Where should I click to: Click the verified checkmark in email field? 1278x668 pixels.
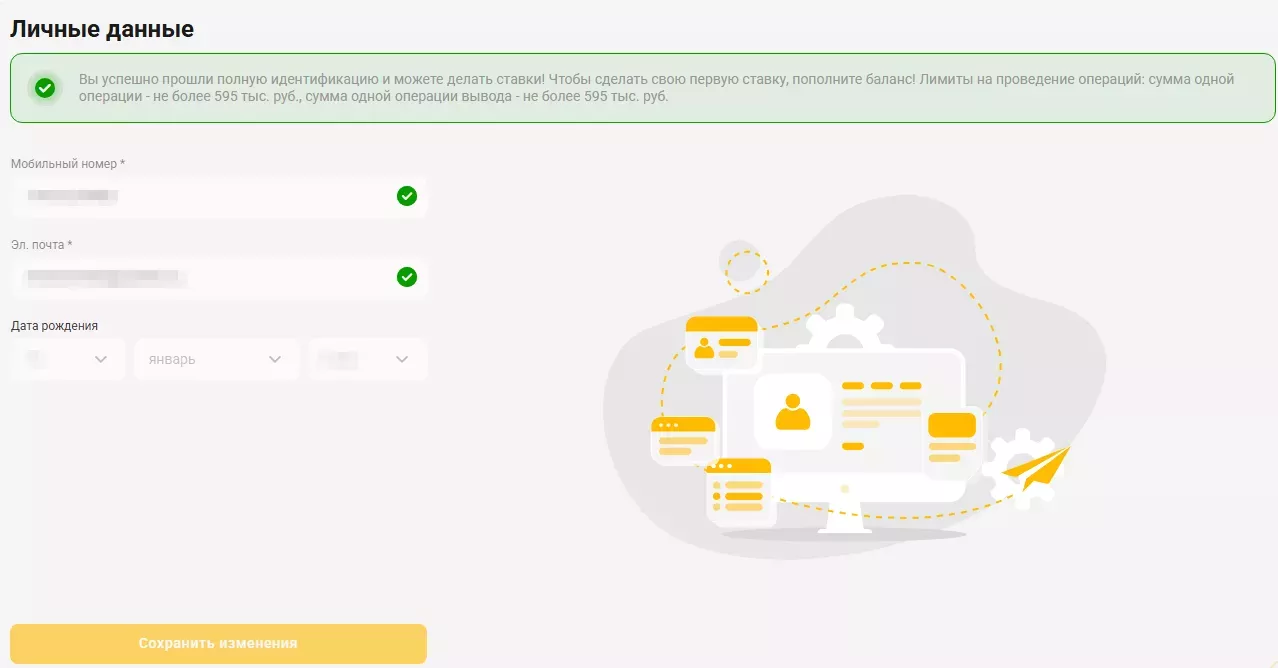point(407,277)
